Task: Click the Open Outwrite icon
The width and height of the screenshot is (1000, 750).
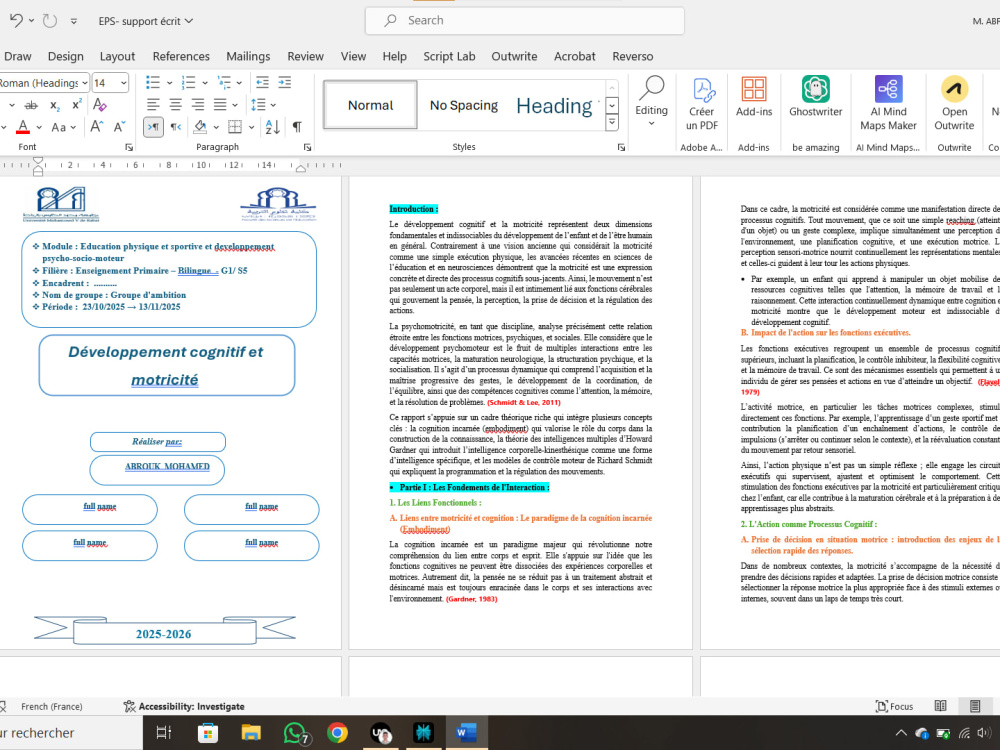Action: 954,103
